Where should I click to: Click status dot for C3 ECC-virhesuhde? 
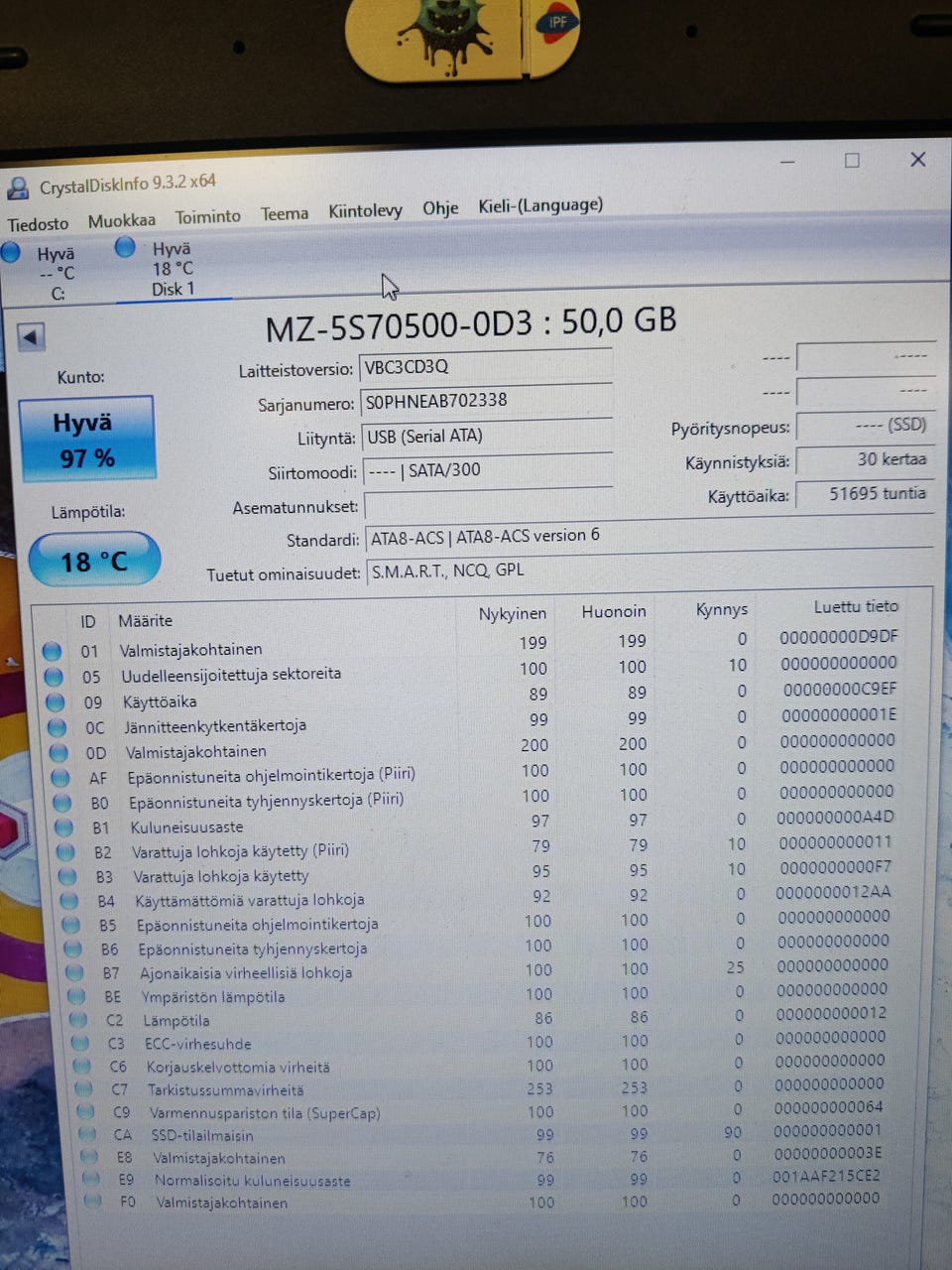80,1044
